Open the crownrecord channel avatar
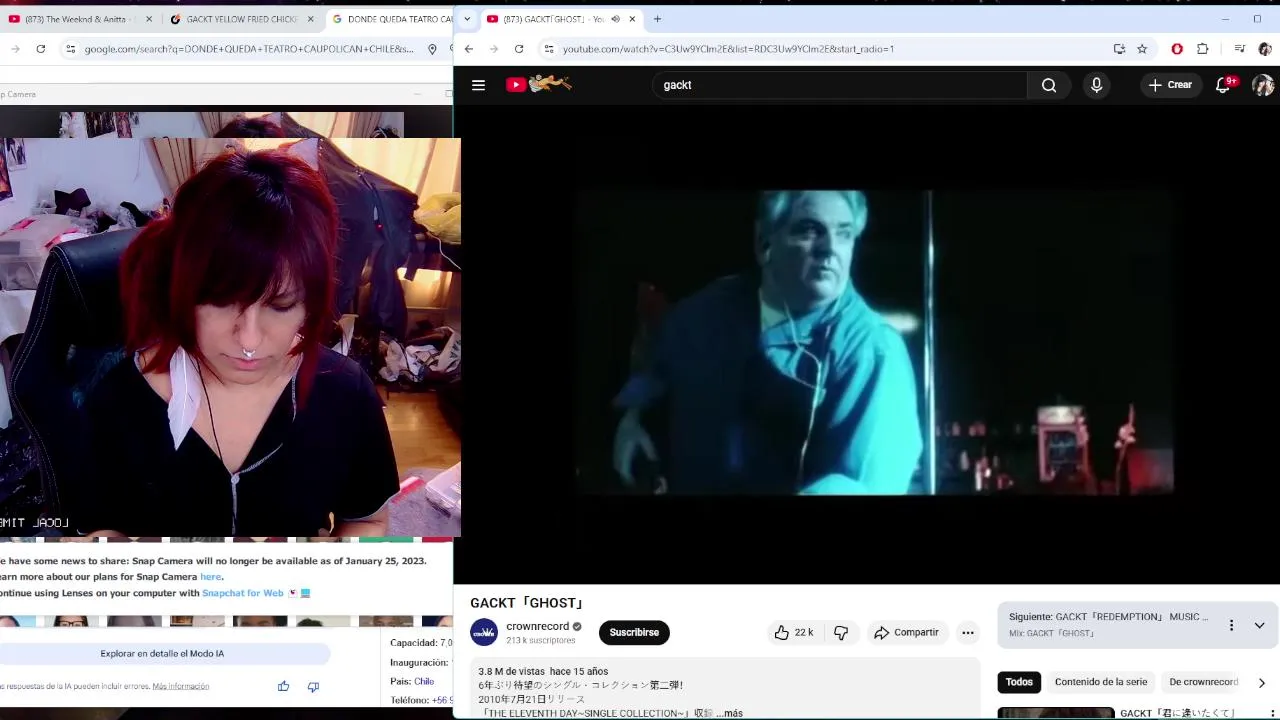This screenshot has width=1280, height=720. (x=484, y=632)
